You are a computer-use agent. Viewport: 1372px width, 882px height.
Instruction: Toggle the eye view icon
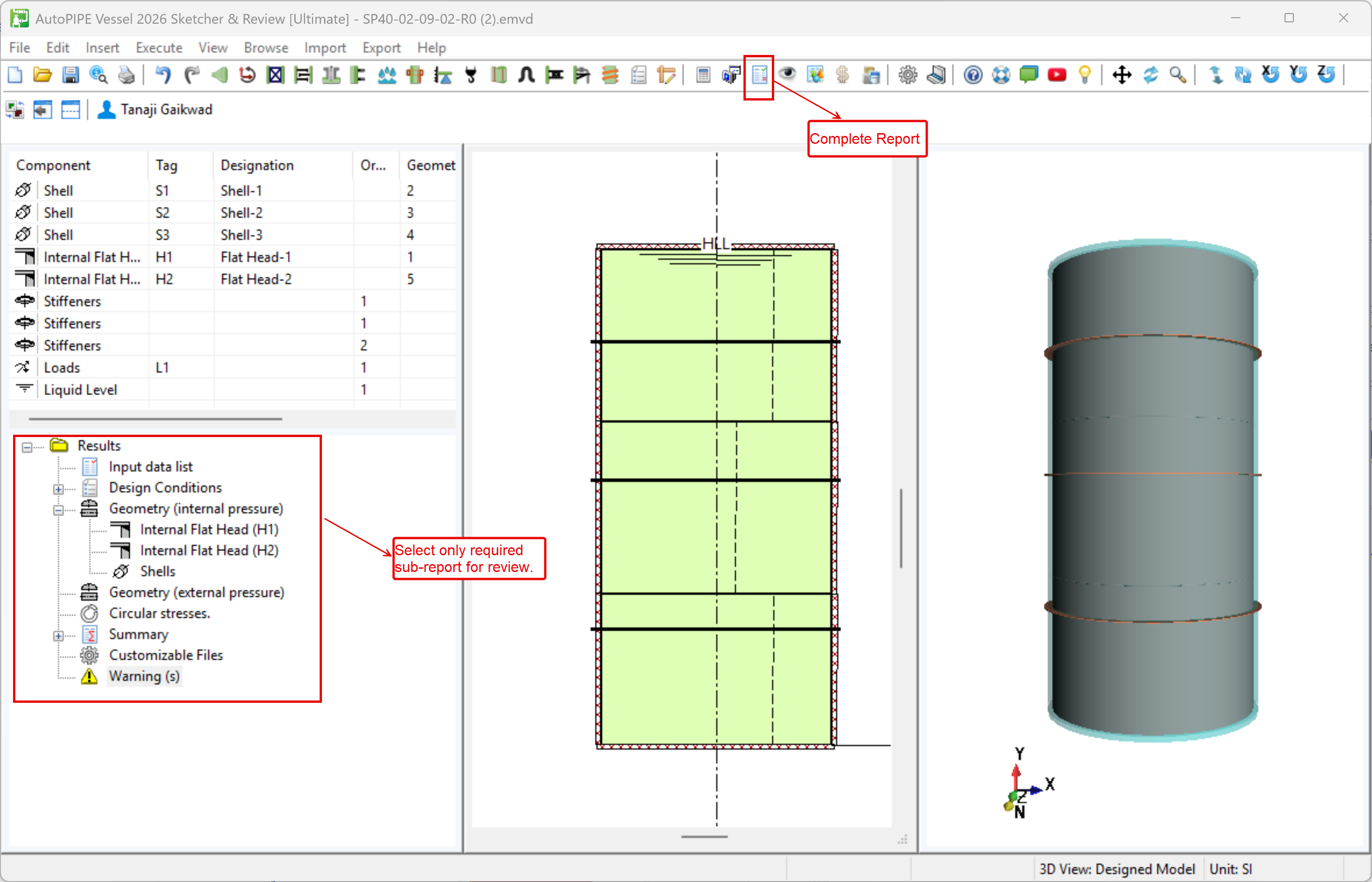click(x=787, y=75)
